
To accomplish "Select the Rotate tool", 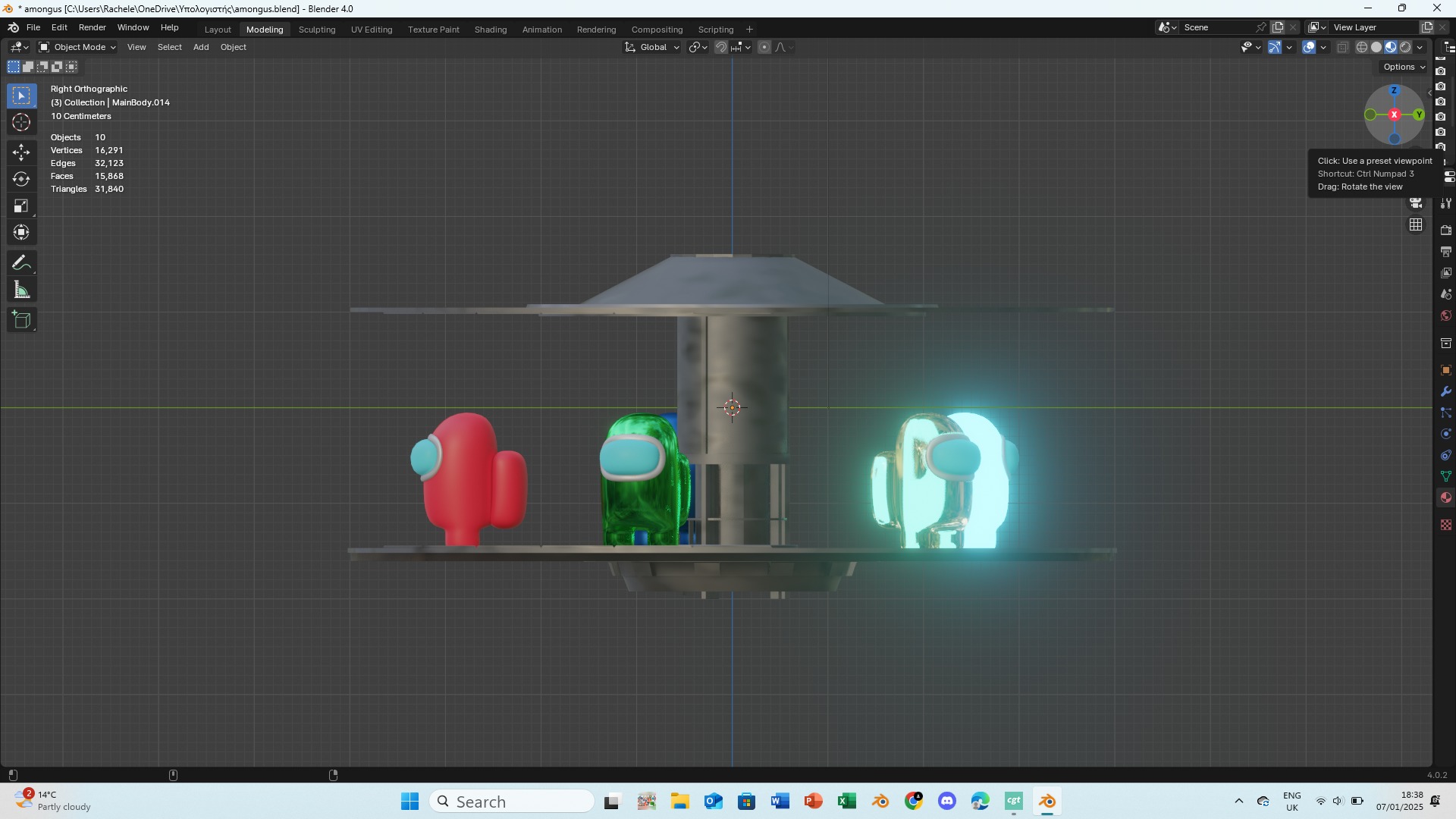I will [x=21, y=180].
